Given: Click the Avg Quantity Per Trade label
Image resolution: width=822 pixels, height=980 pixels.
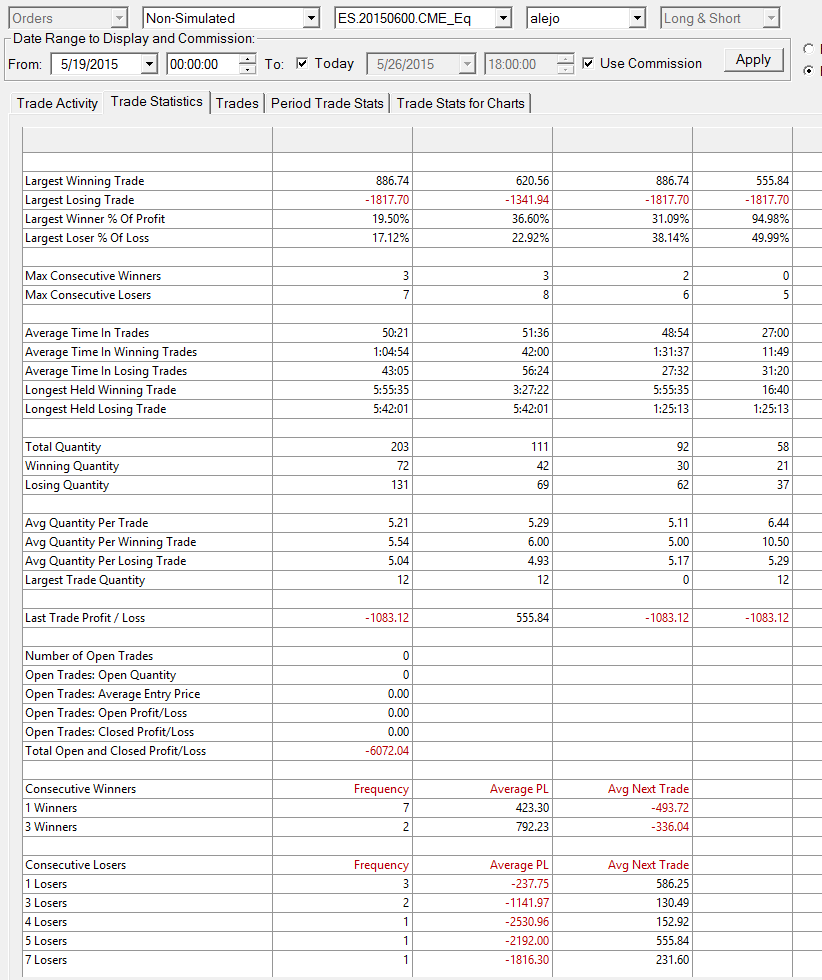Looking at the screenshot, I should pyautogui.click(x=87, y=522).
